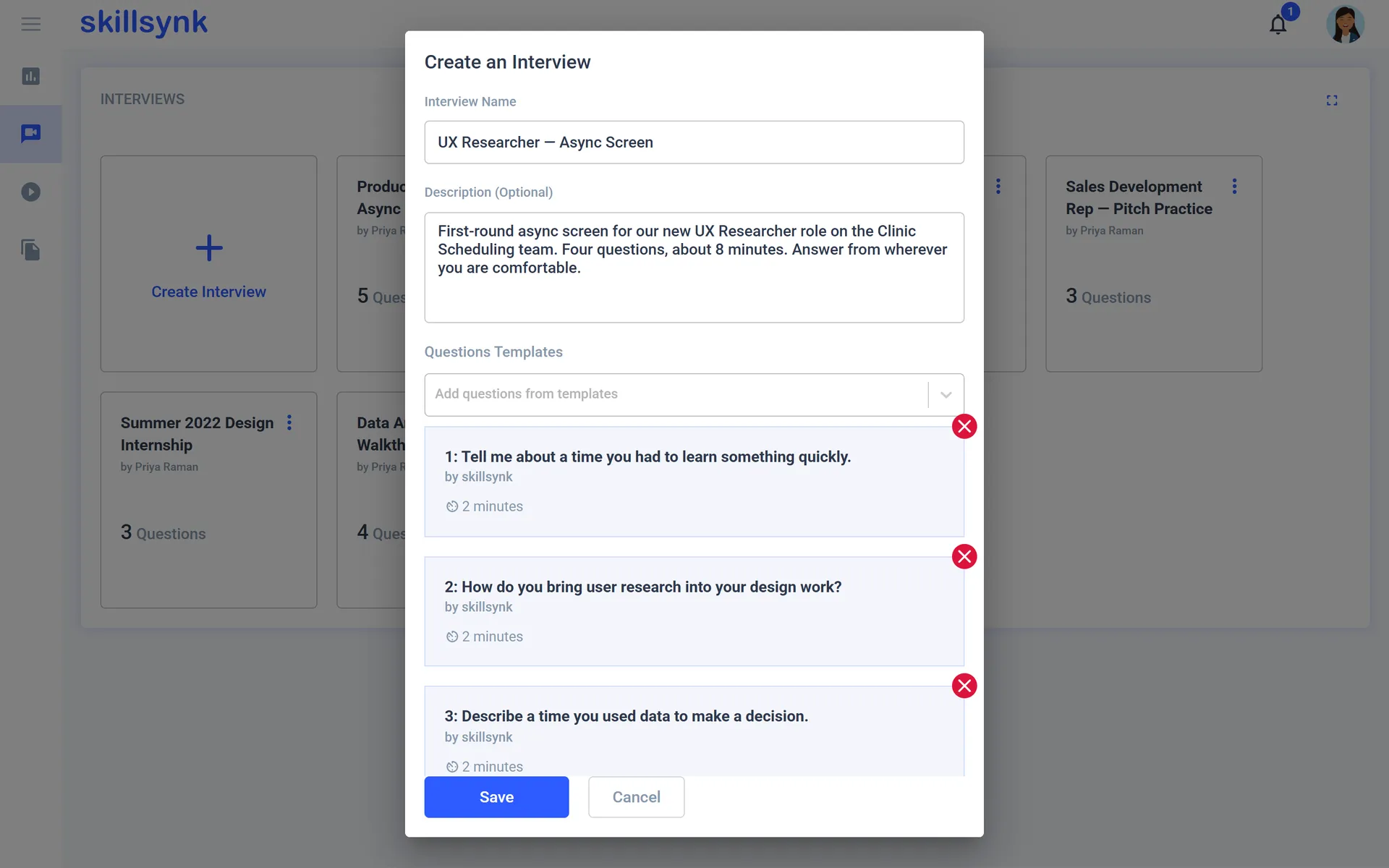The image size is (1389, 868).
Task: Open the play recordings sidebar icon
Action: pyautogui.click(x=30, y=192)
